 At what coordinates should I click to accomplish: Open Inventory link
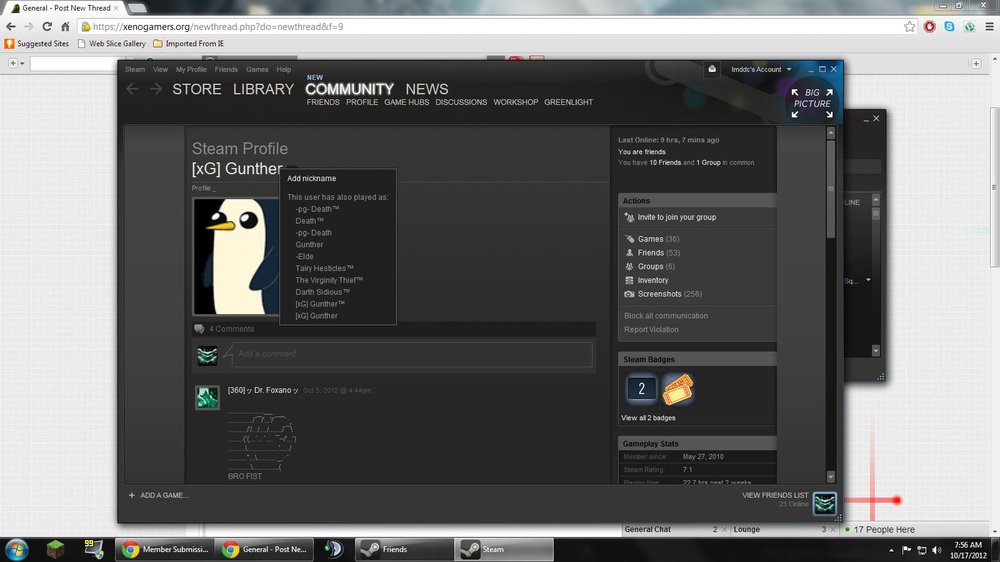click(x=653, y=281)
